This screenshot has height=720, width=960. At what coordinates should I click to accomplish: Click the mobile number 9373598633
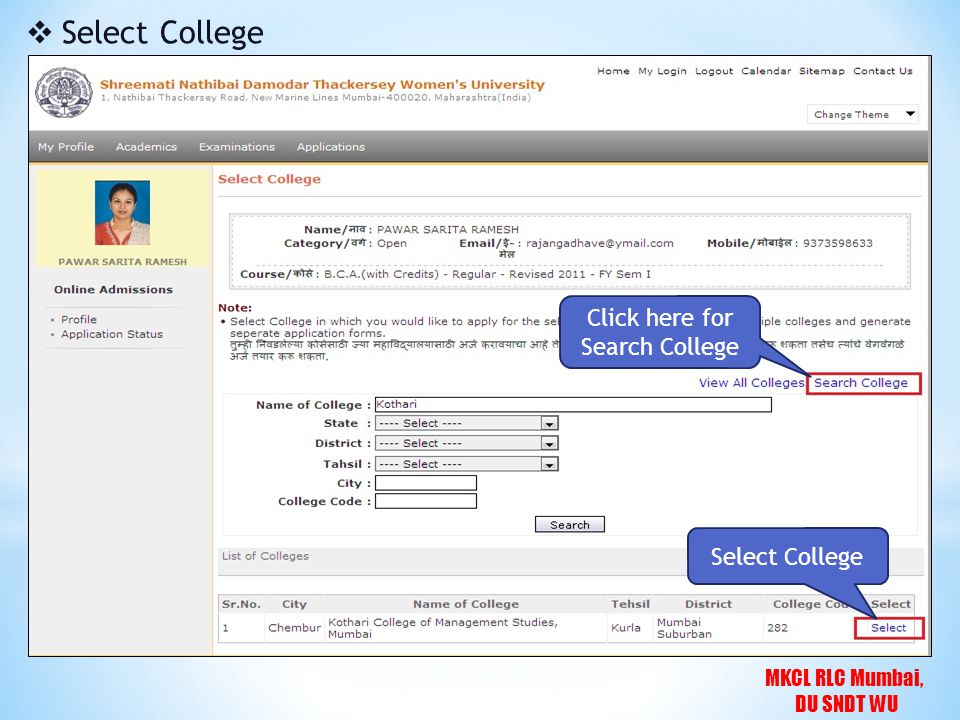[838, 244]
